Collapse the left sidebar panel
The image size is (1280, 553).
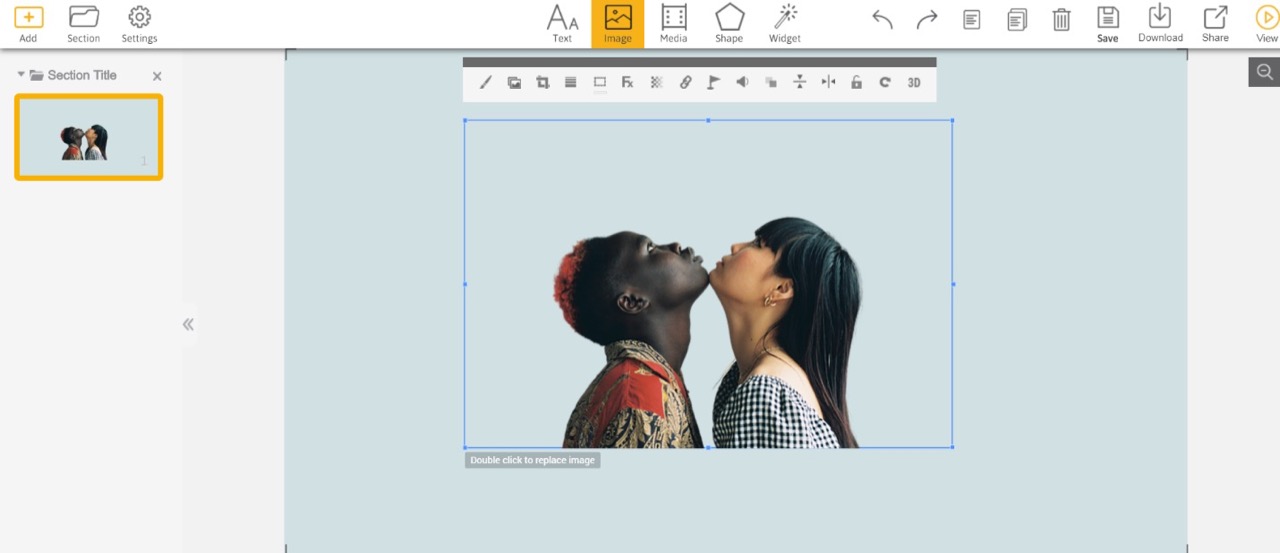pyautogui.click(x=188, y=324)
